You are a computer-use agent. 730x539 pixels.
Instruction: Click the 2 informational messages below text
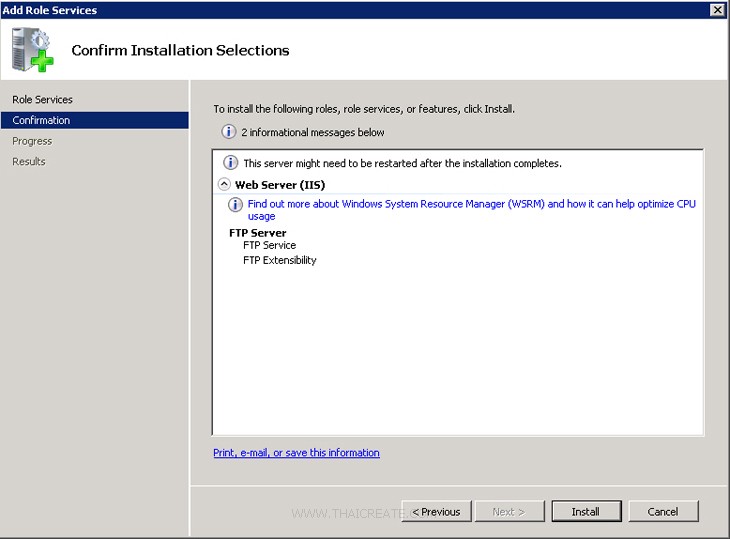[x=313, y=132]
